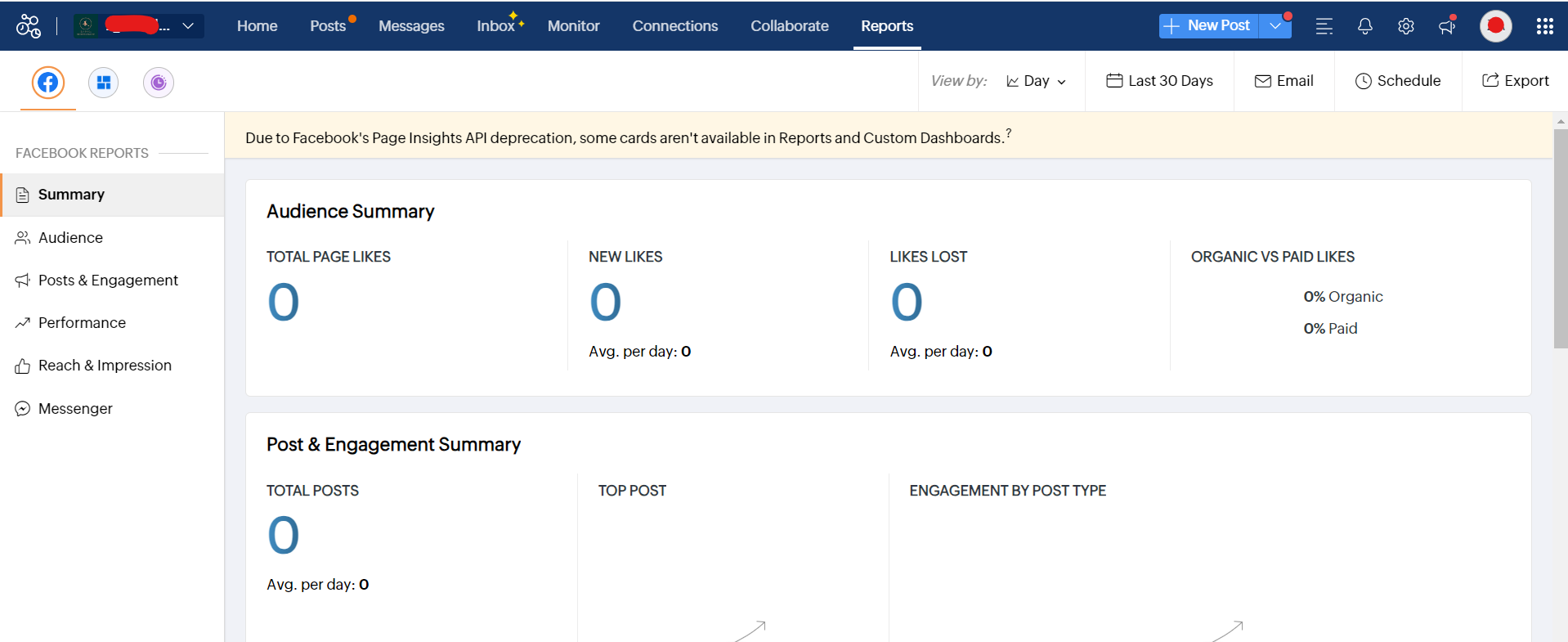The width and height of the screenshot is (1568, 642).
Task: Select the Monitor tab
Action: pos(573,26)
